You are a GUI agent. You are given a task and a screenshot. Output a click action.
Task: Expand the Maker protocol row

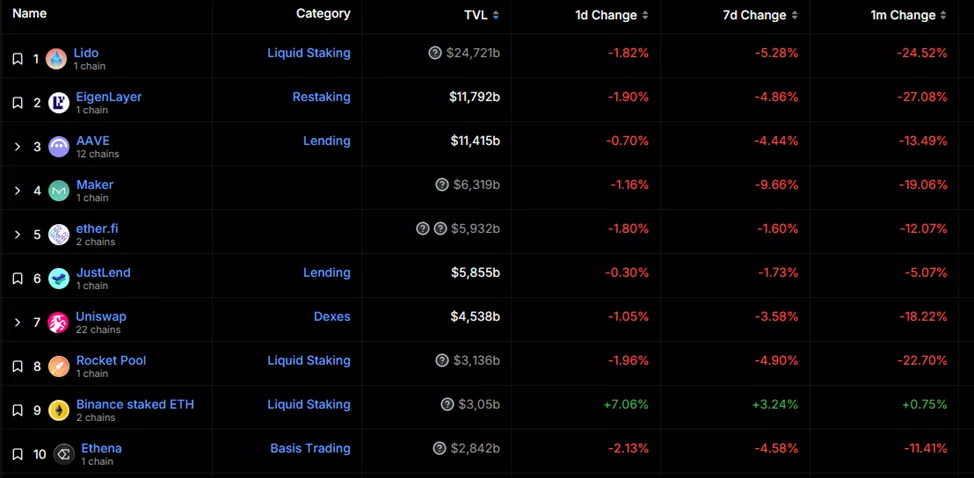(17, 191)
